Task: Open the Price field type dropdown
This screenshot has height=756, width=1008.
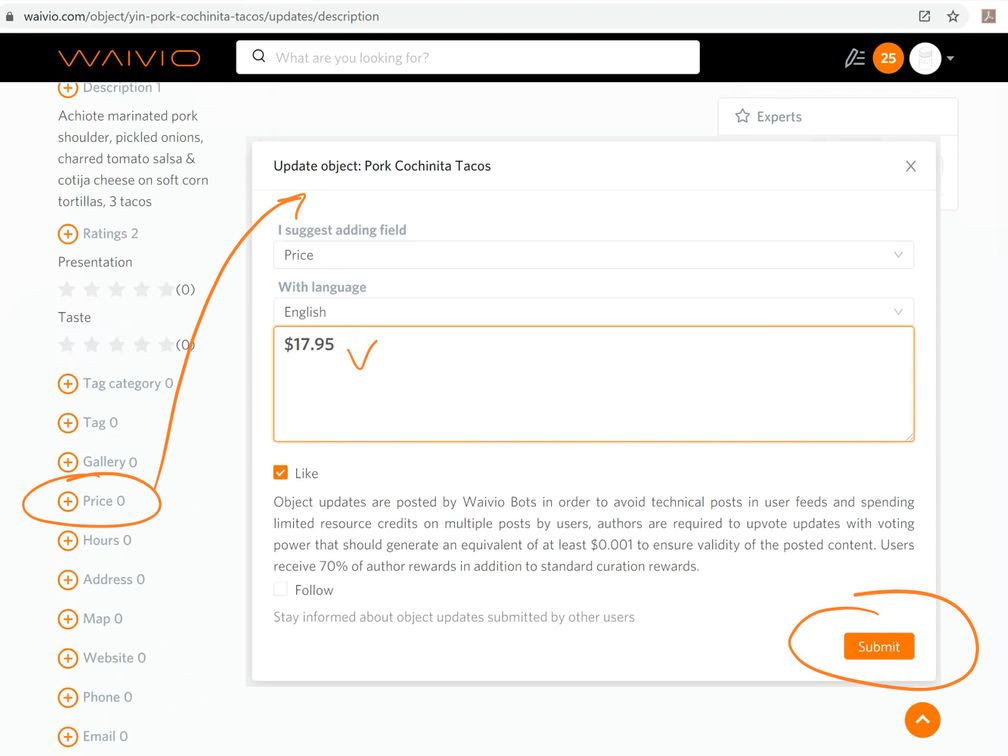Action: pyautogui.click(x=593, y=255)
